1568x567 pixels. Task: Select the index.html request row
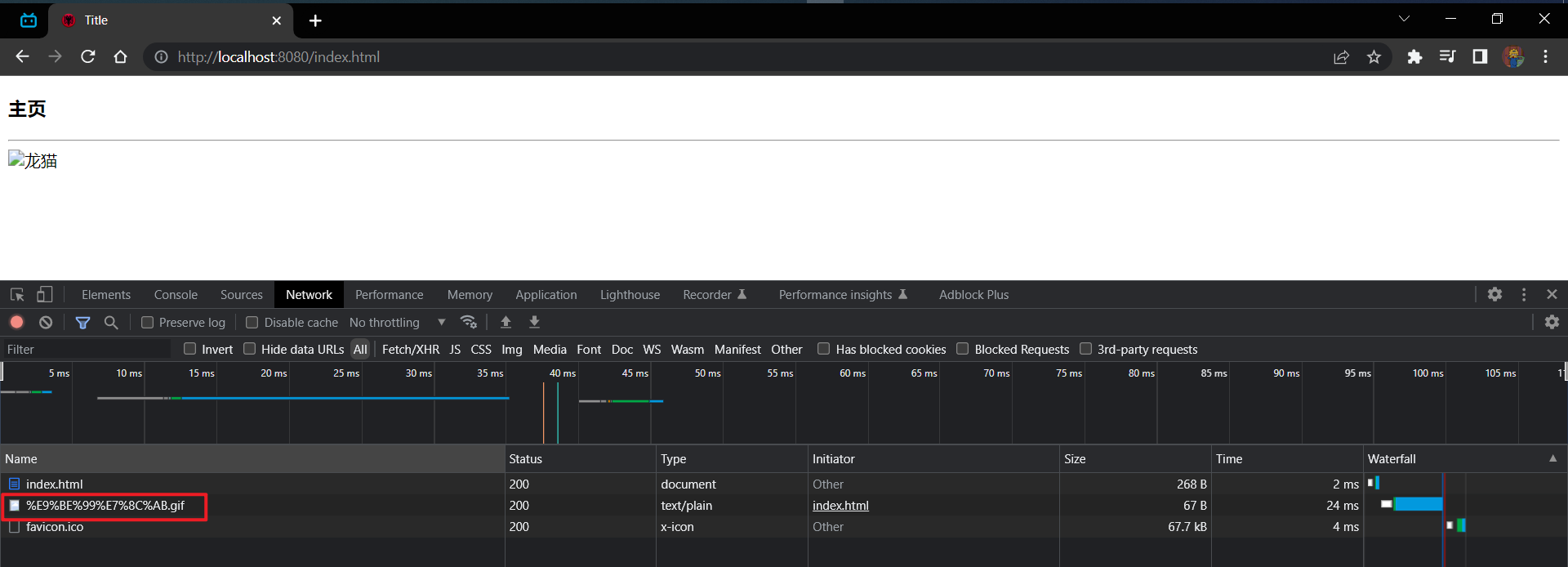click(x=783, y=484)
